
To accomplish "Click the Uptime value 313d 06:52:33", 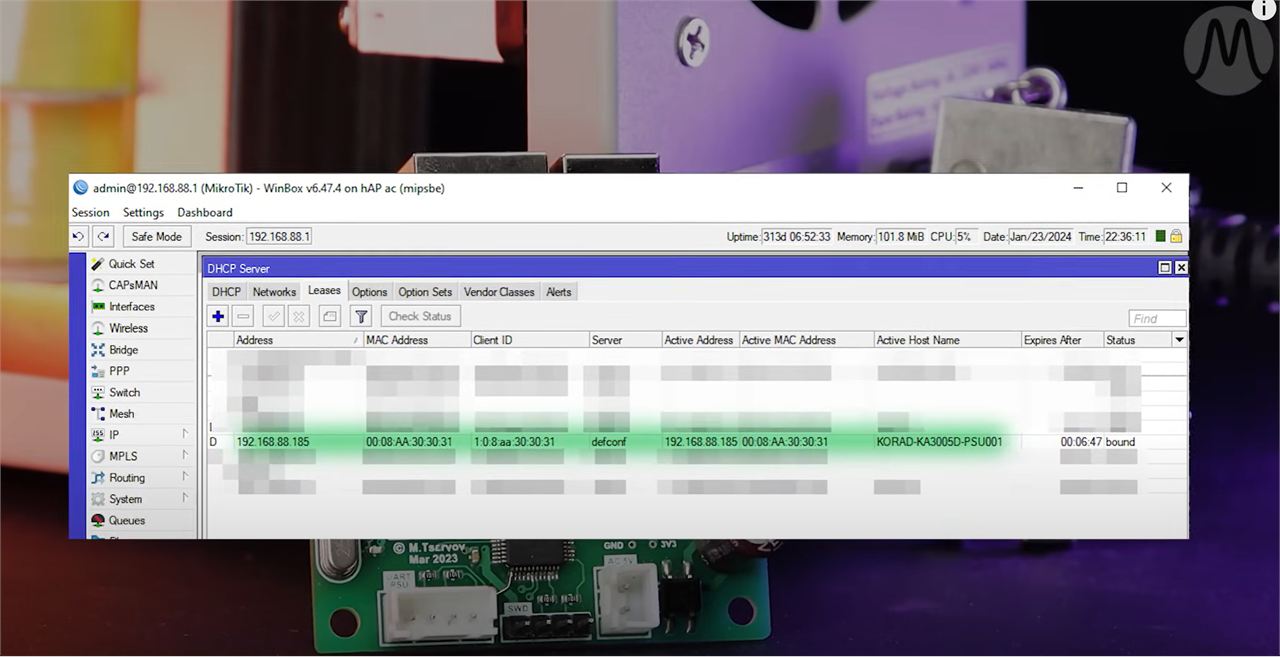I will click(797, 237).
